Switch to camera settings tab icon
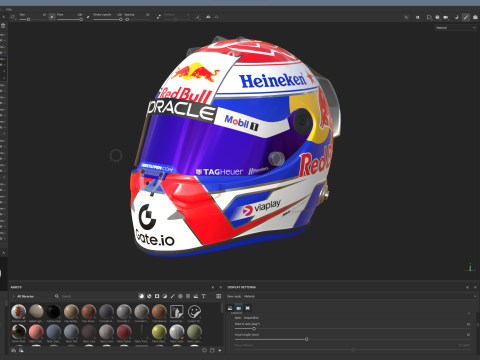 coord(239,308)
